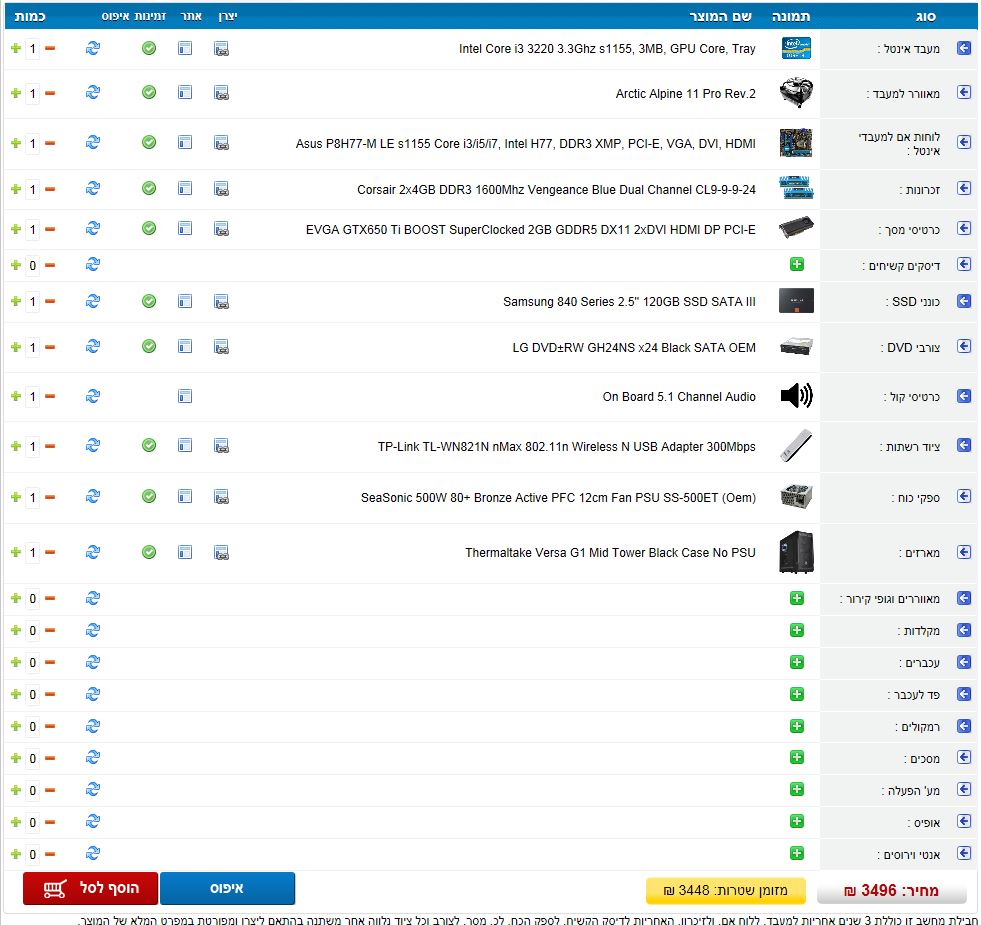The height and width of the screenshot is (925, 981).
Task: Click the site info icon for Corsair Vengeance memory
Action: (x=185, y=189)
